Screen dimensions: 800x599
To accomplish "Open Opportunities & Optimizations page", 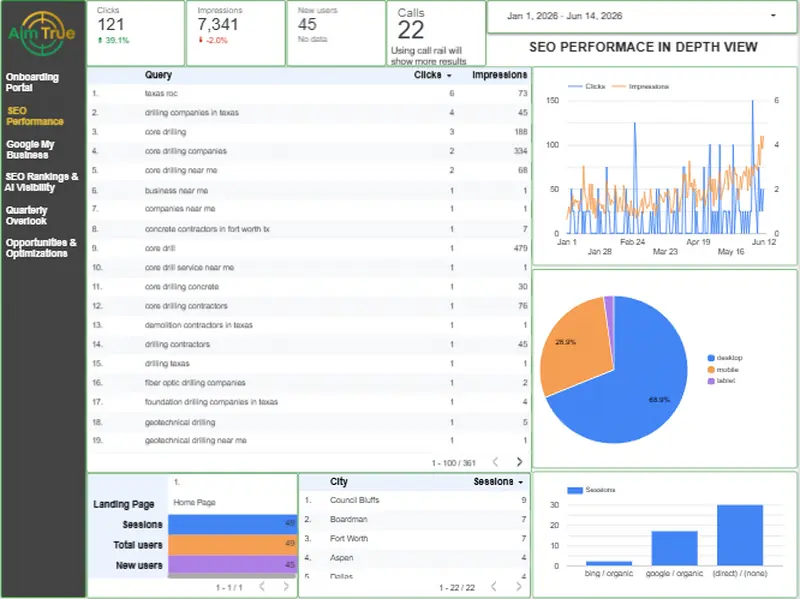I will click(x=41, y=247).
